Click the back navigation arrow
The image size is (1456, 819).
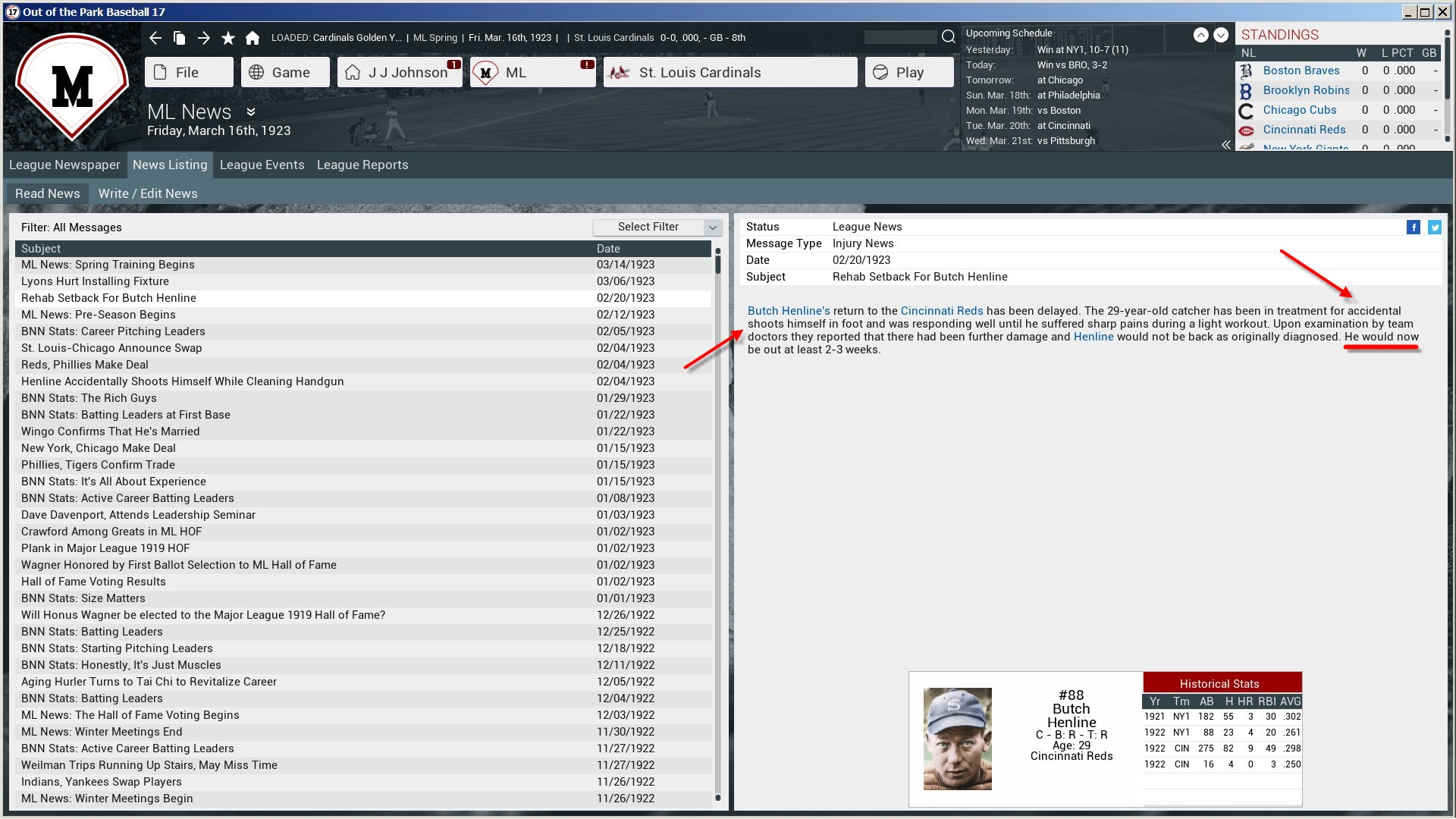[x=155, y=38]
